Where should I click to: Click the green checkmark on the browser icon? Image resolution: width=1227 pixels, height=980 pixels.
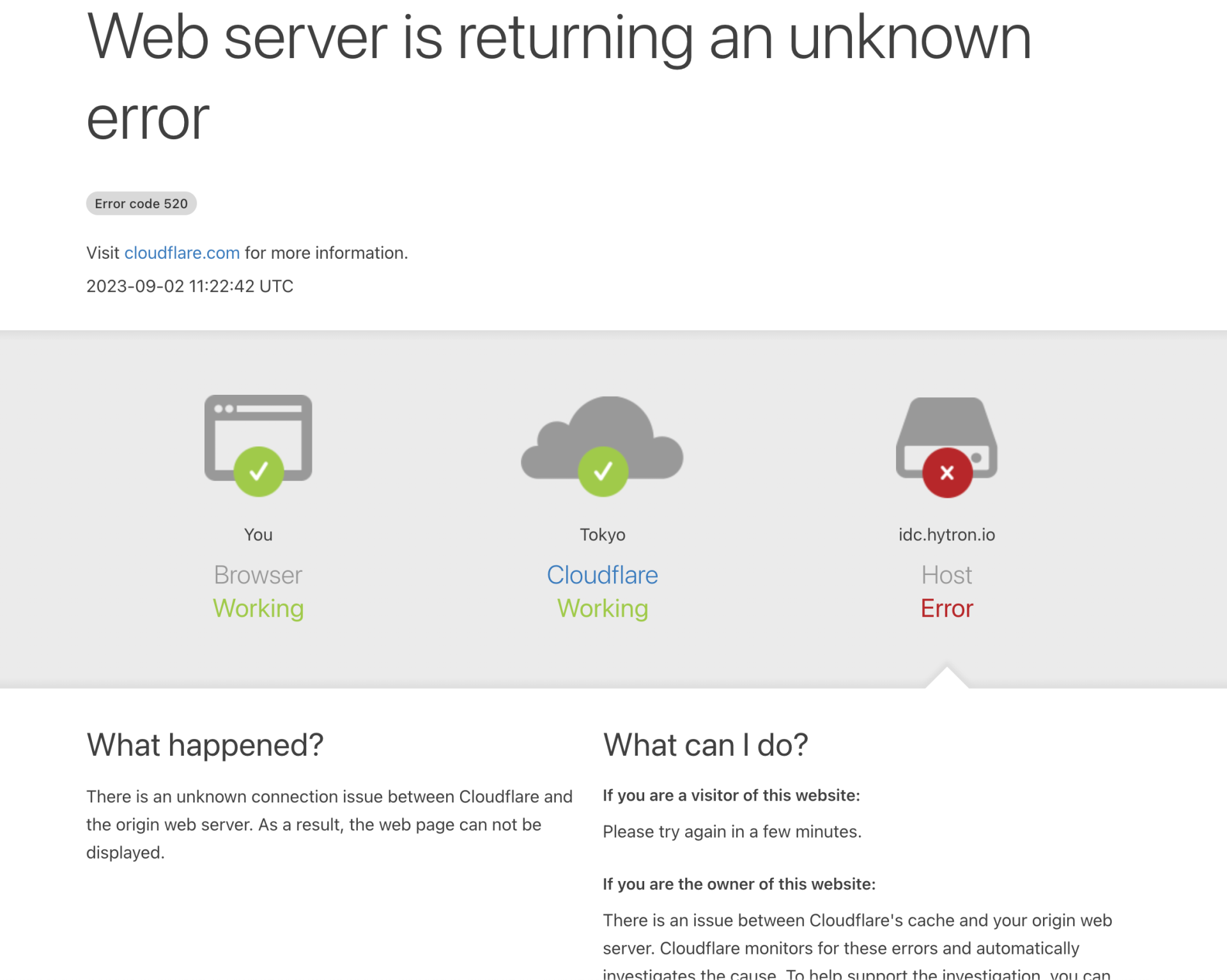pos(258,471)
